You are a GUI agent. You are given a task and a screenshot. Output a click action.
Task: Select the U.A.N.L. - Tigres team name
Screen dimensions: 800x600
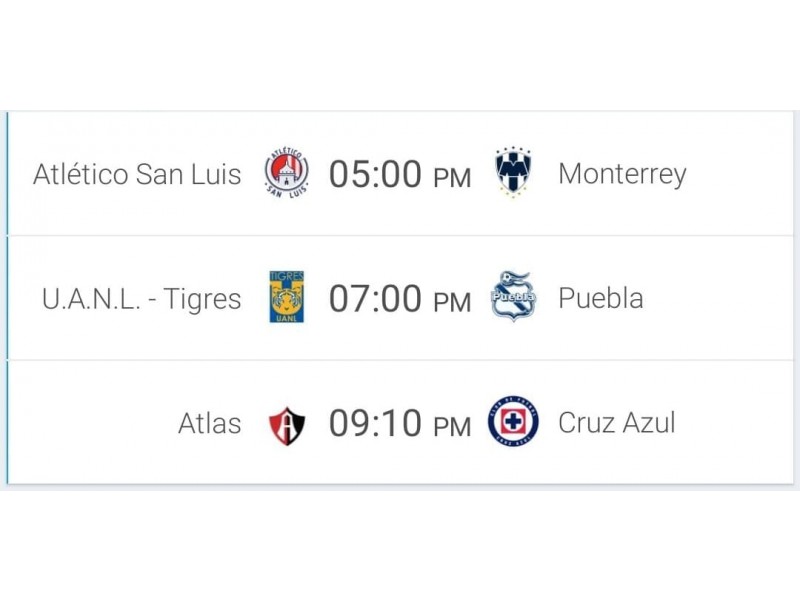tap(141, 298)
